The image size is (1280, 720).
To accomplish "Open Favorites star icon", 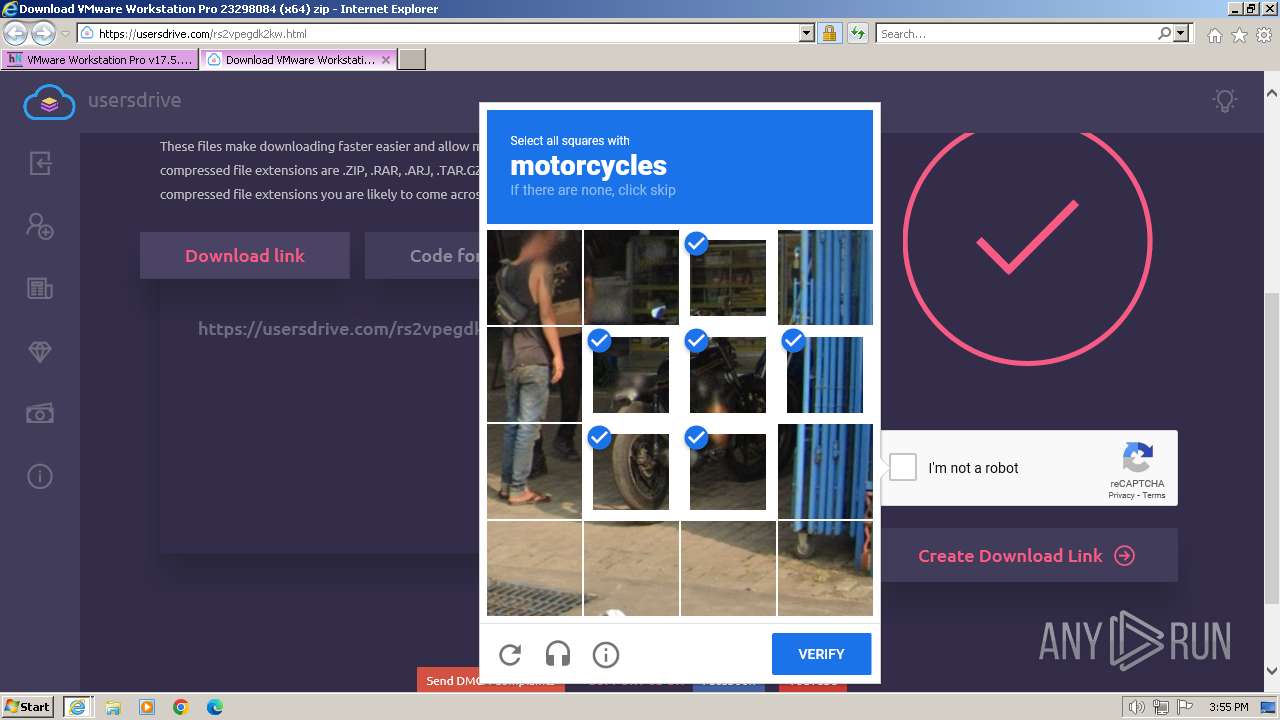I will (x=1239, y=35).
